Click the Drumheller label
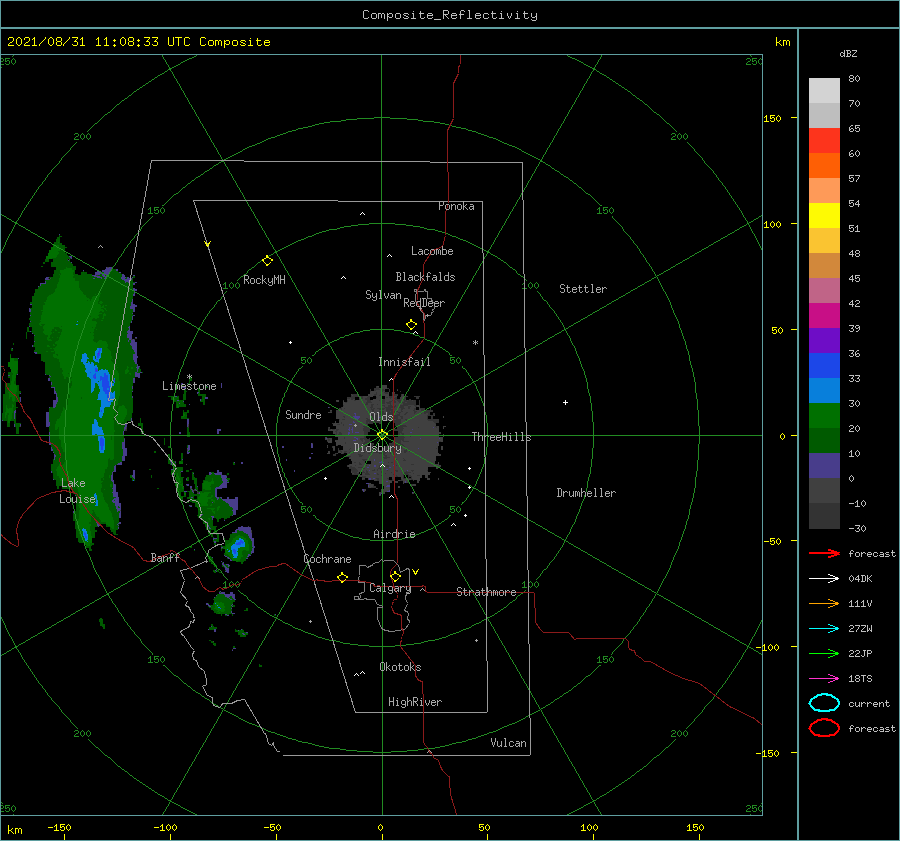Viewport: 900px width, 841px height. 586,493
